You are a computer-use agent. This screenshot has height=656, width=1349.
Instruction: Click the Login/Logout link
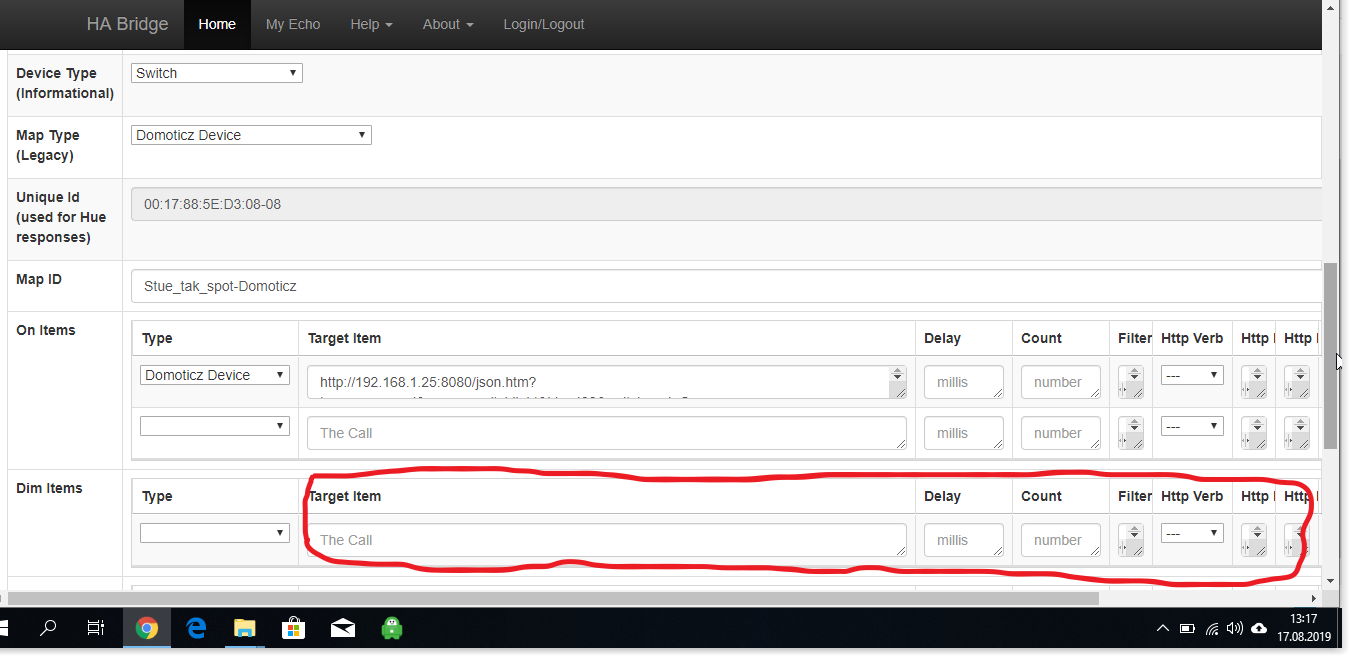544,24
